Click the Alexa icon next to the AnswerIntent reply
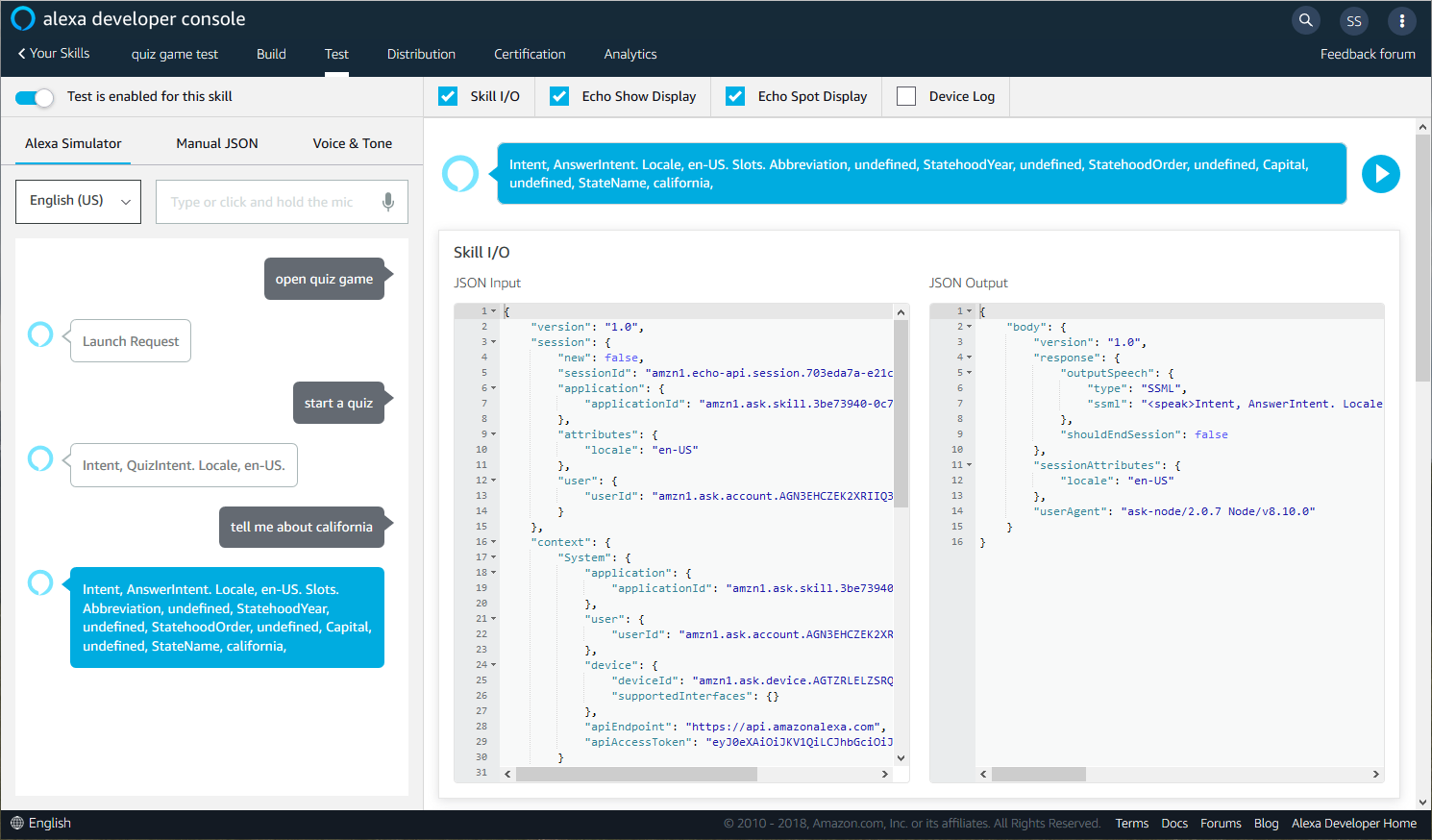Viewport: 1432px width, 840px height. 40,583
